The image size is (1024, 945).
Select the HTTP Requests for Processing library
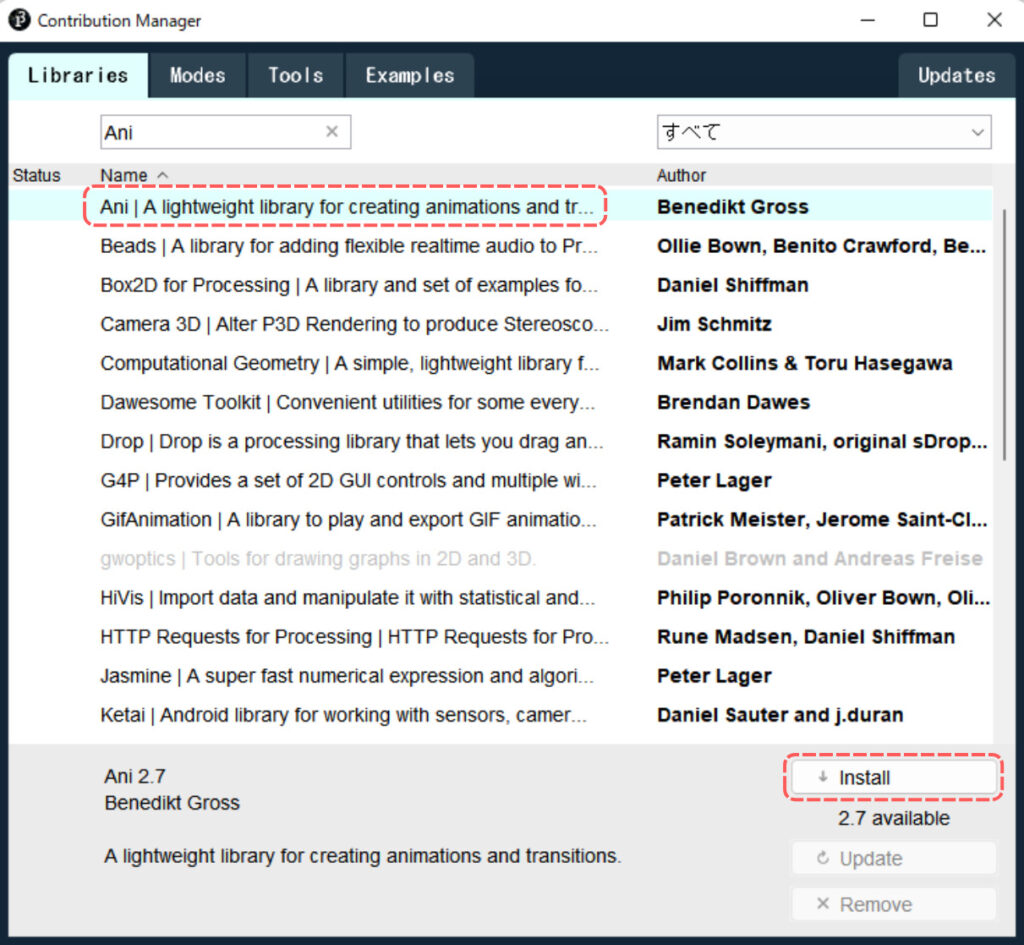(x=501, y=637)
